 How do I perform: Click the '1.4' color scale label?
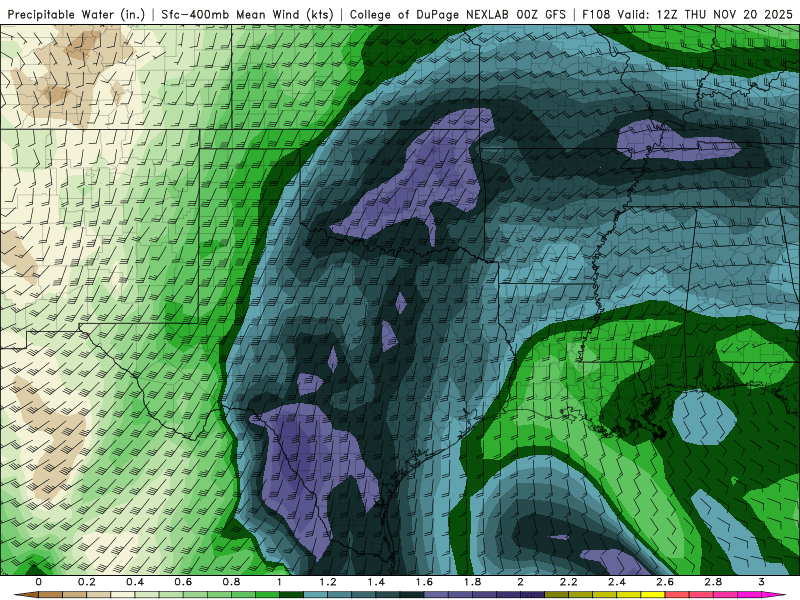(x=376, y=582)
